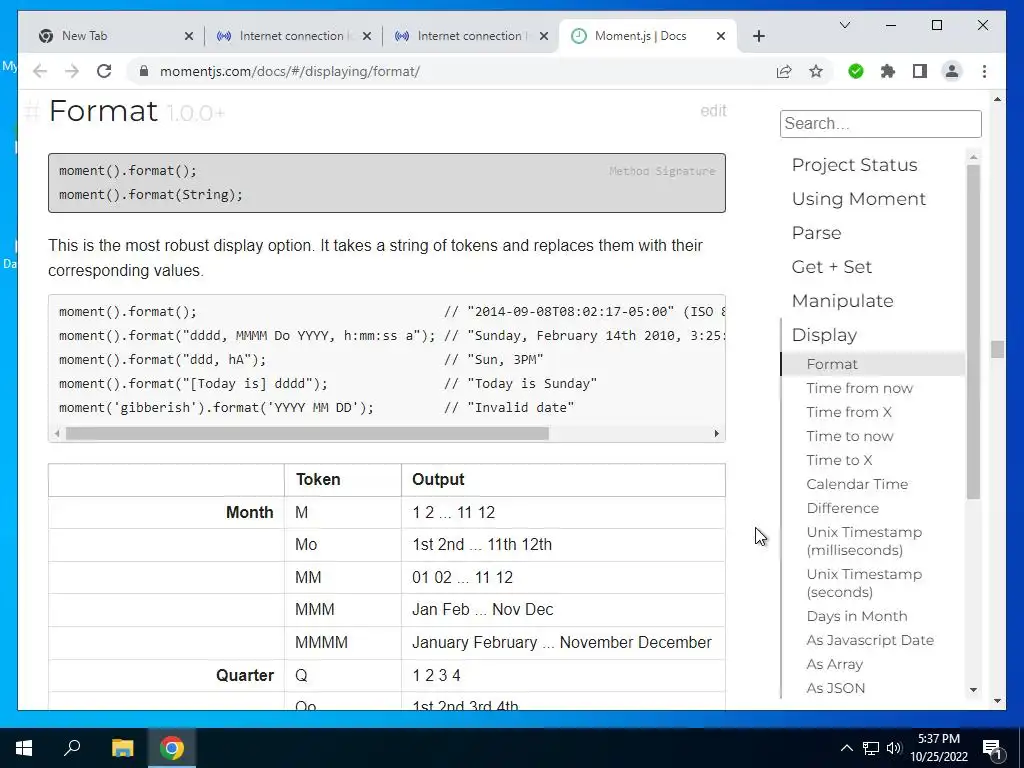This screenshot has width=1024, height=768.
Task: Select As Javascript Date in sidebar
Action: [x=870, y=640]
